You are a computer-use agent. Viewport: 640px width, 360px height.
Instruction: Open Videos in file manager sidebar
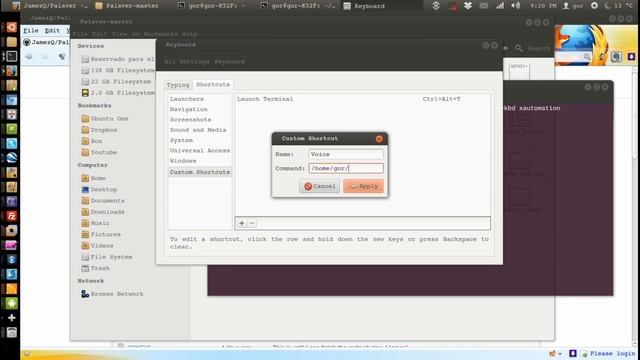tap(97, 246)
